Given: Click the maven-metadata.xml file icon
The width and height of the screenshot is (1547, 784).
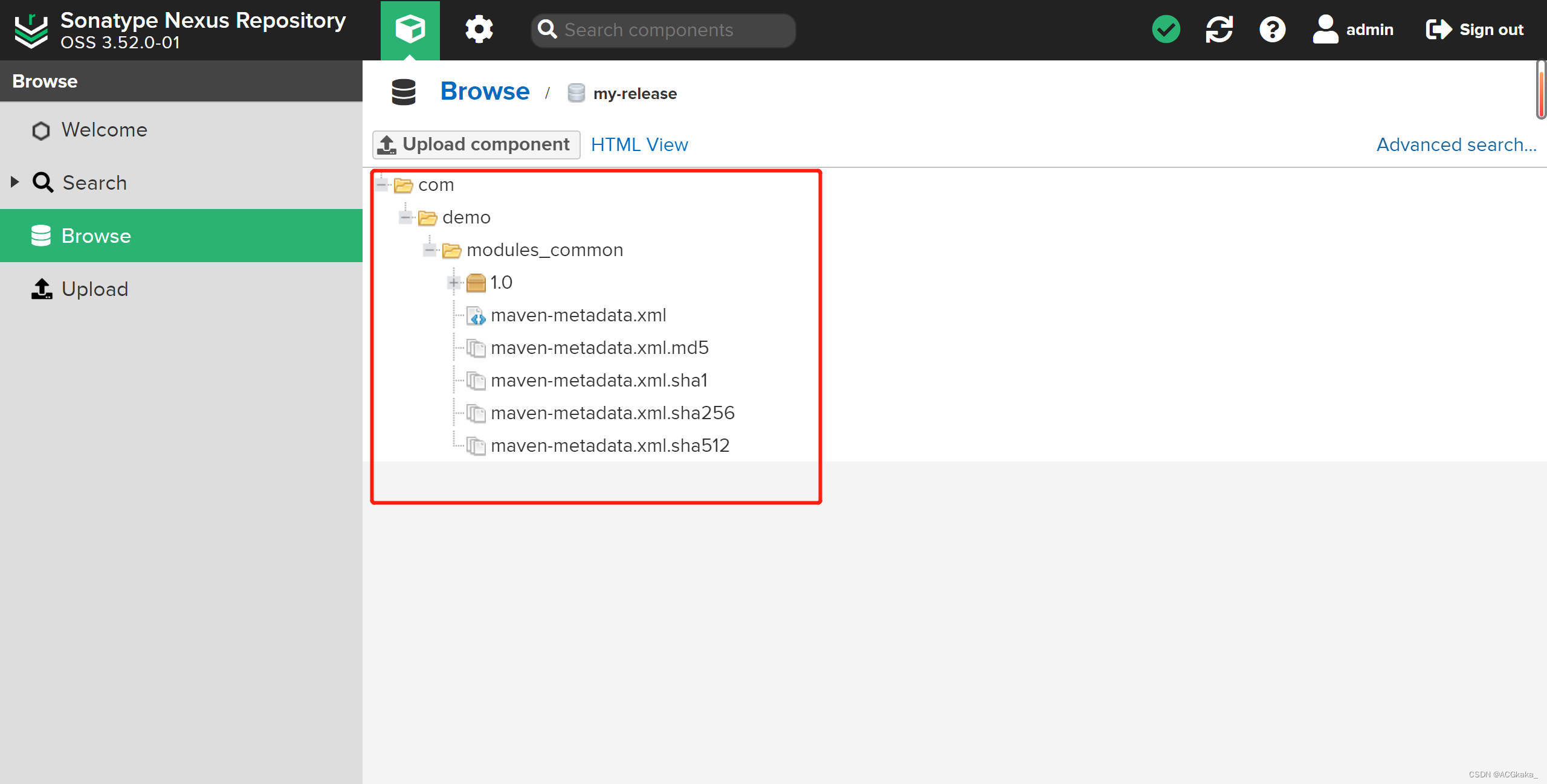Looking at the screenshot, I should click(x=476, y=315).
